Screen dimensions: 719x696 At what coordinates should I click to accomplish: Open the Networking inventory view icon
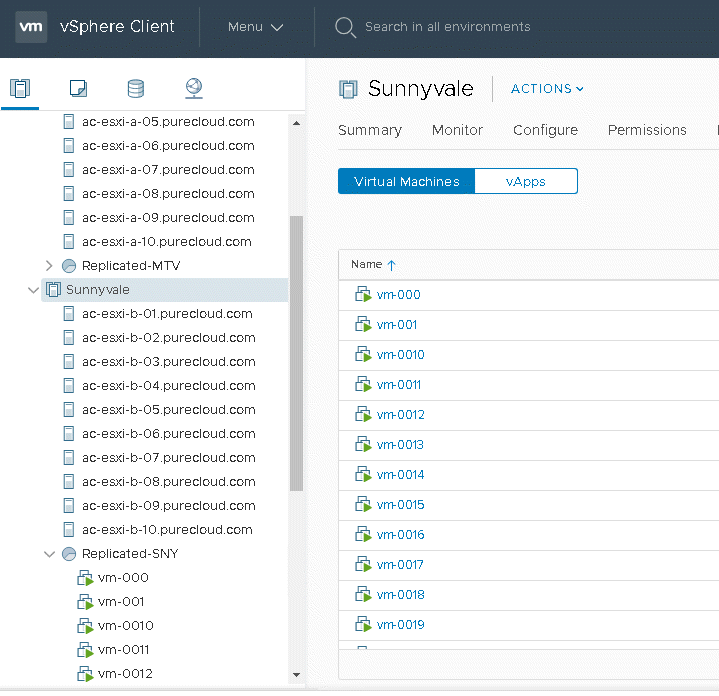(194, 89)
